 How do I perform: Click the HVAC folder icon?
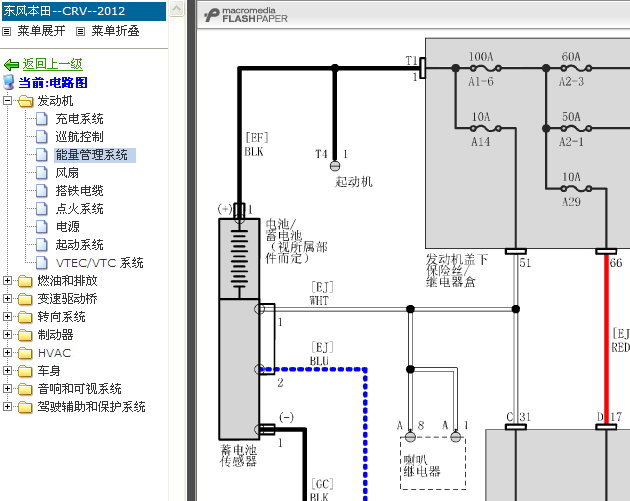tap(25, 353)
